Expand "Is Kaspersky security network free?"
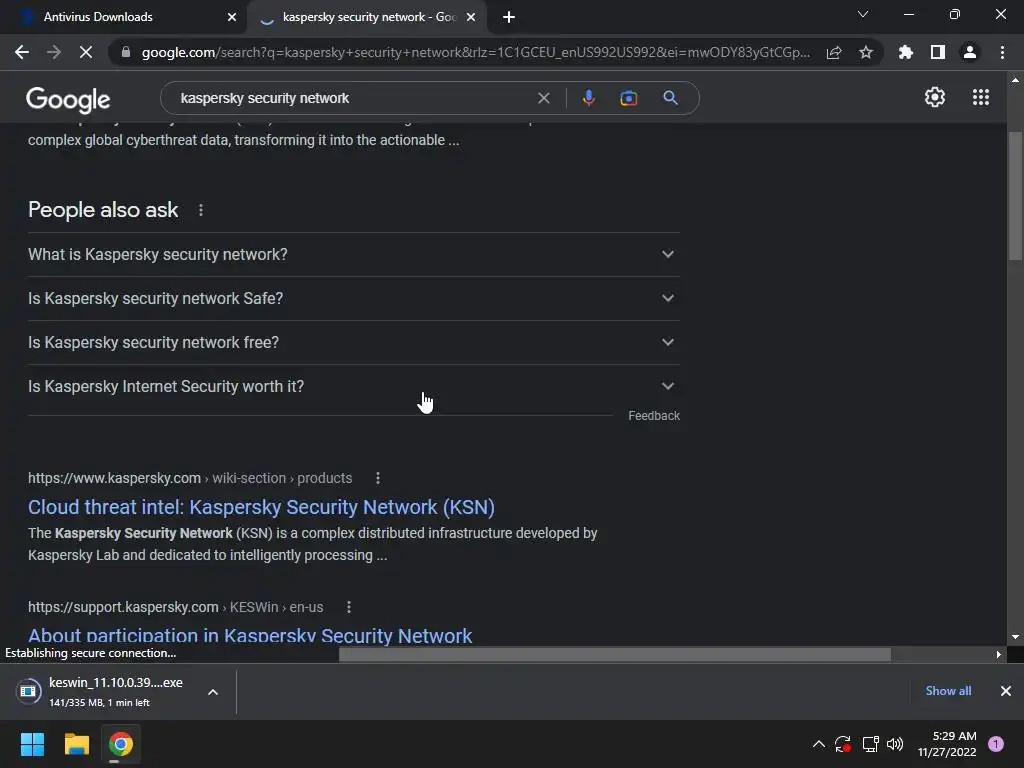The height and width of the screenshot is (768, 1024). [354, 342]
